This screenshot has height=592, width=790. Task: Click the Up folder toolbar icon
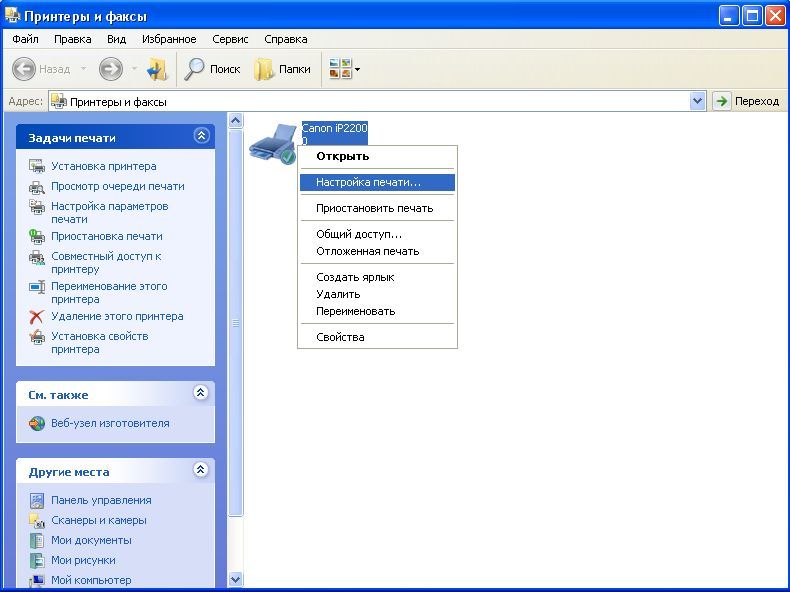point(157,69)
